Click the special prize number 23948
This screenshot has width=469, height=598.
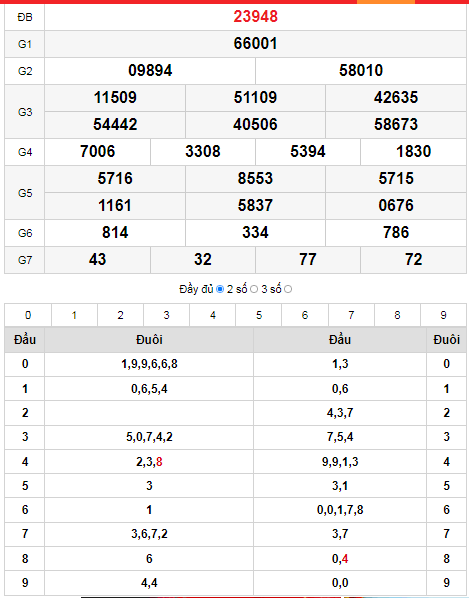[x=255, y=17]
